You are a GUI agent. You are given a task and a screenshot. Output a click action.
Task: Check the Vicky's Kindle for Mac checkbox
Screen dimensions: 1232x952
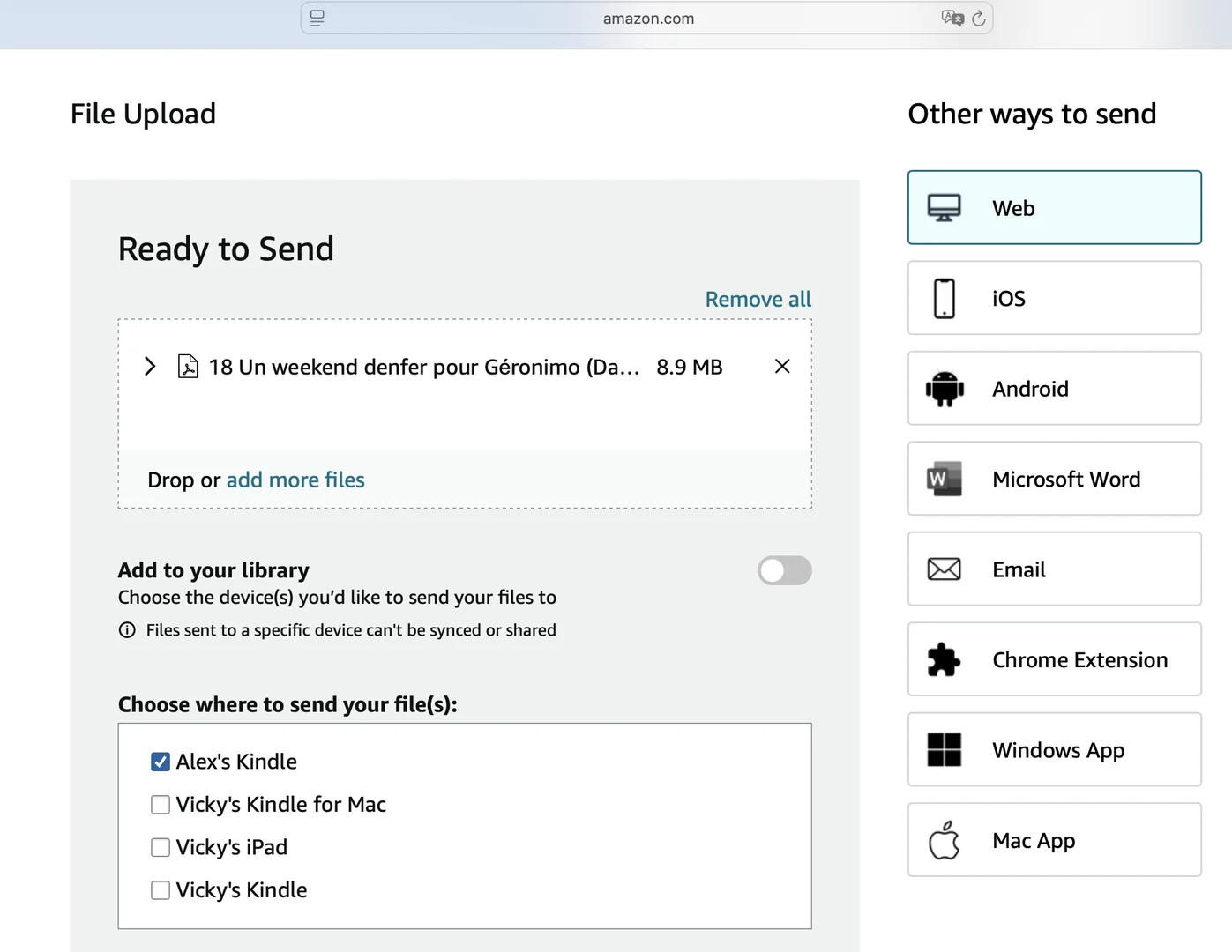[161, 805]
